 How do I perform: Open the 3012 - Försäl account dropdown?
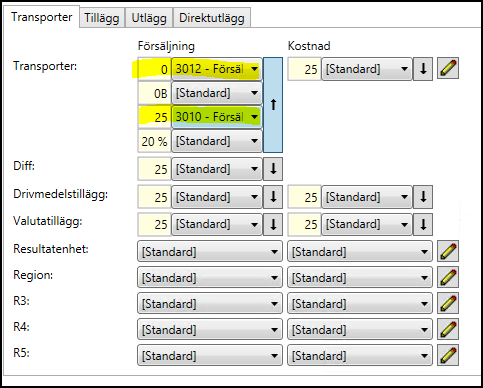click(217, 69)
